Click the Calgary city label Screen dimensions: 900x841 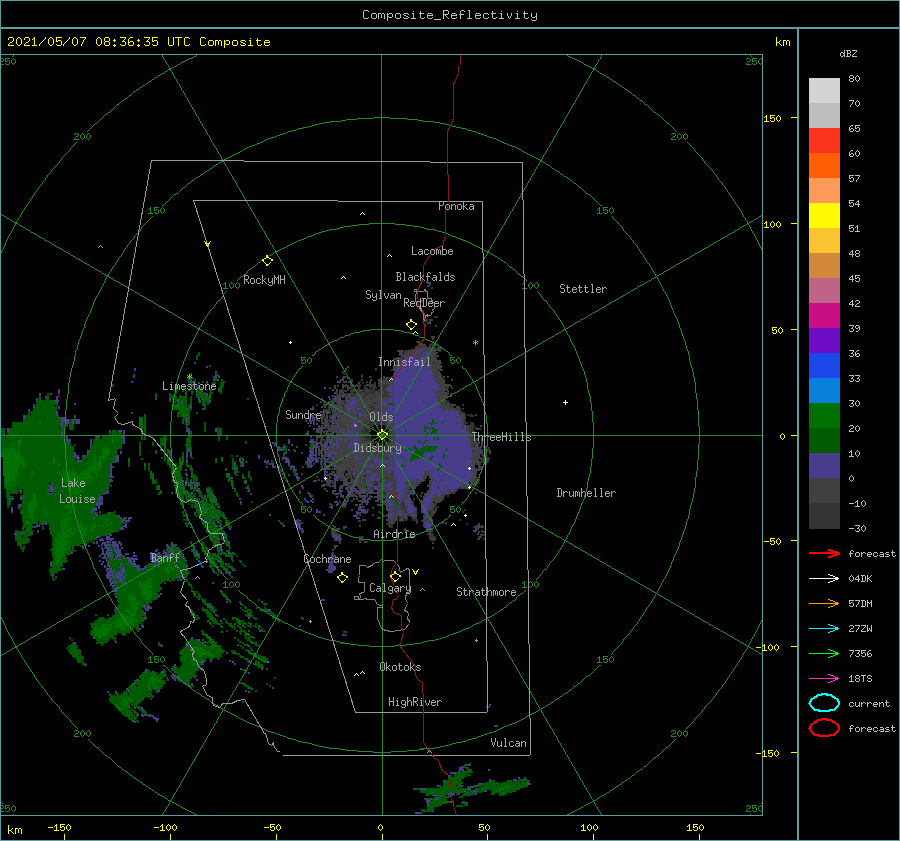click(x=390, y=588)
